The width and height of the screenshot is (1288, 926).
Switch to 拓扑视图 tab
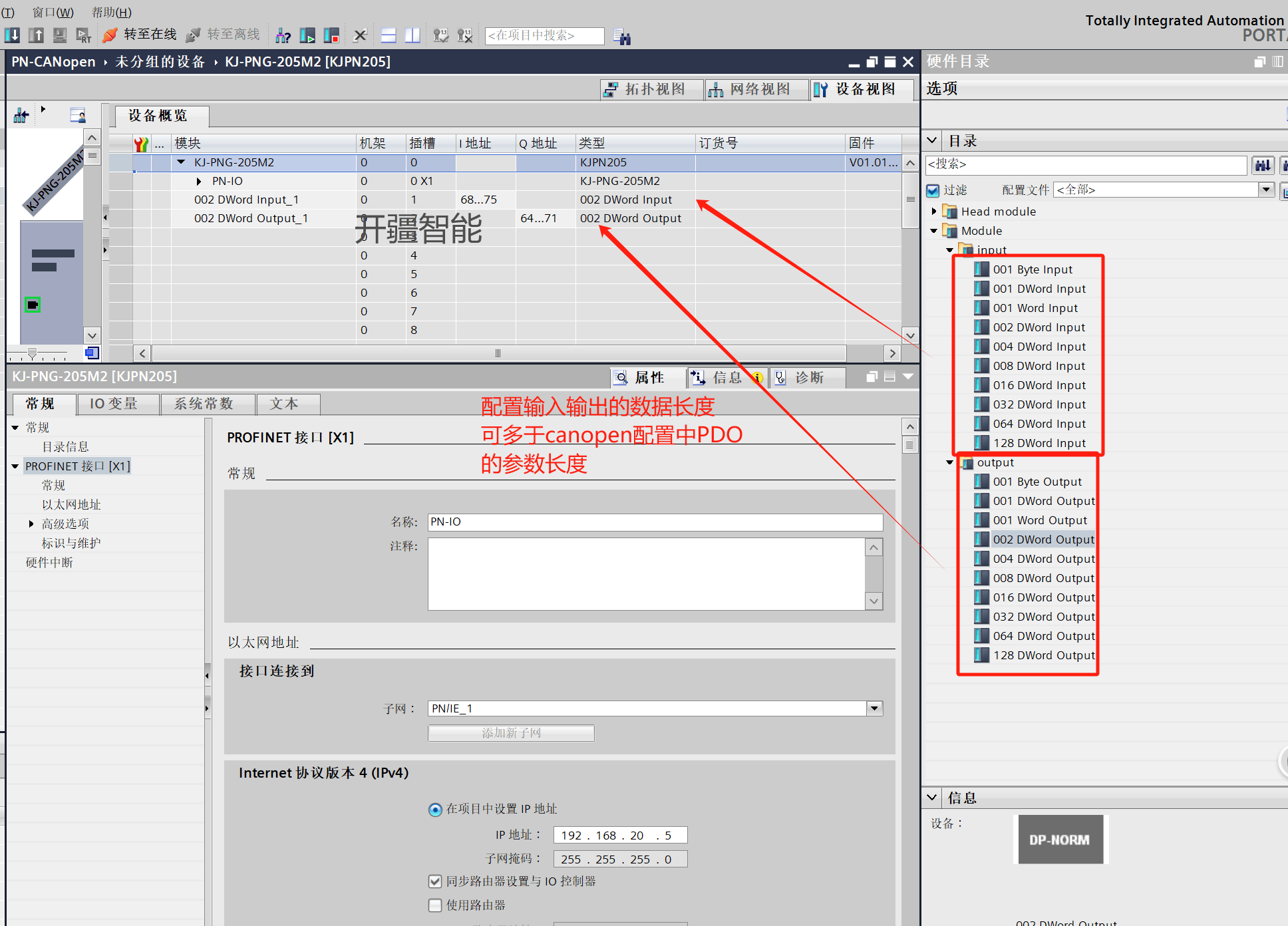tap(652, 90)
